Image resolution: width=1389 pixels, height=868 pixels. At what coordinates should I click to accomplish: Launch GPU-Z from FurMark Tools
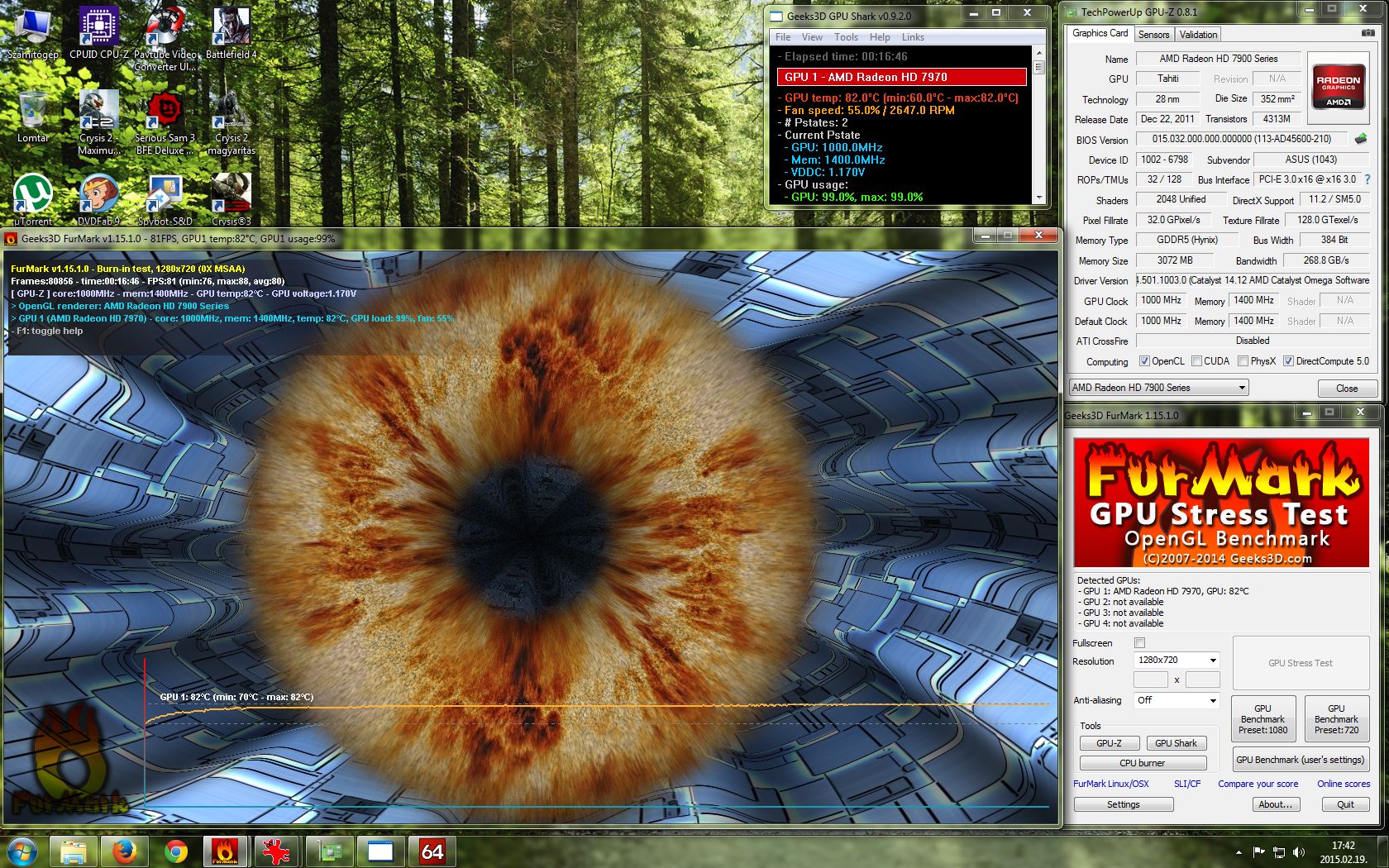[x=1110, y=743]
